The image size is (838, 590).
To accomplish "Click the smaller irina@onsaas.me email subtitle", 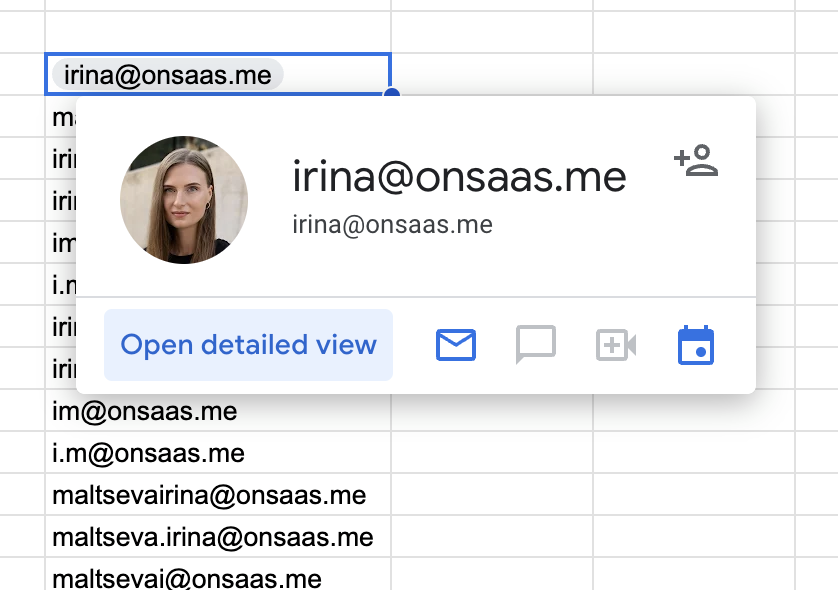I will (392, 224).
